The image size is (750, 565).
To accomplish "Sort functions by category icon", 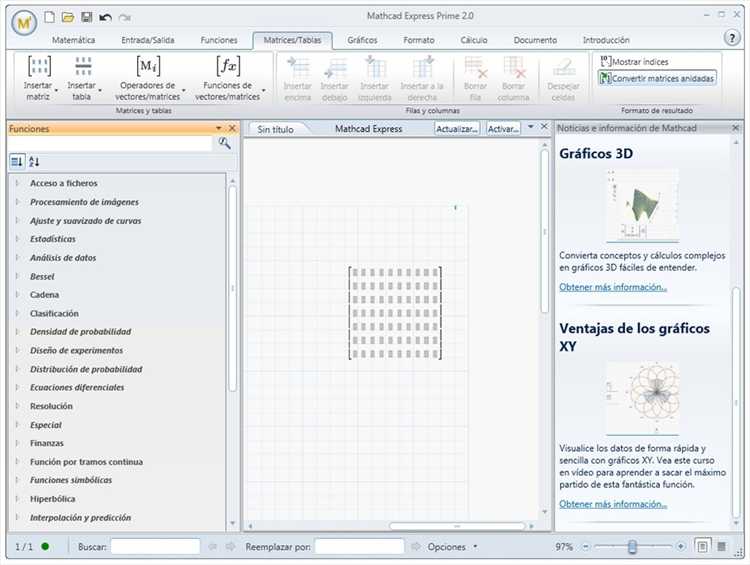I will (17, 162).
